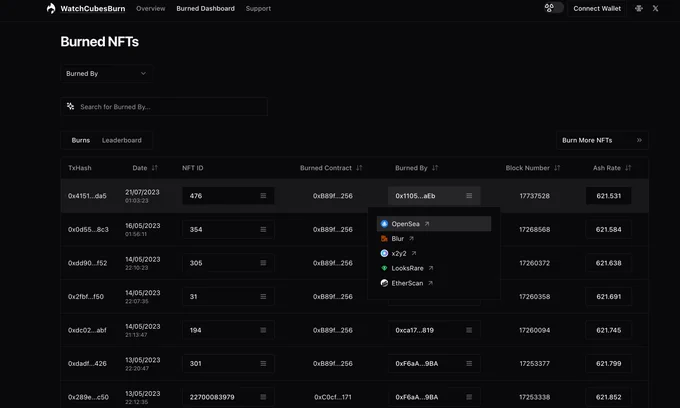Click transaction hash 0x289e...c50

click(x=88, y=397)
